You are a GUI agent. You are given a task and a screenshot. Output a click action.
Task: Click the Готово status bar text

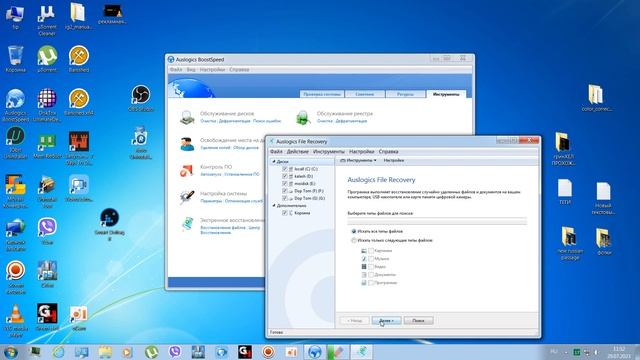[276, 333]
